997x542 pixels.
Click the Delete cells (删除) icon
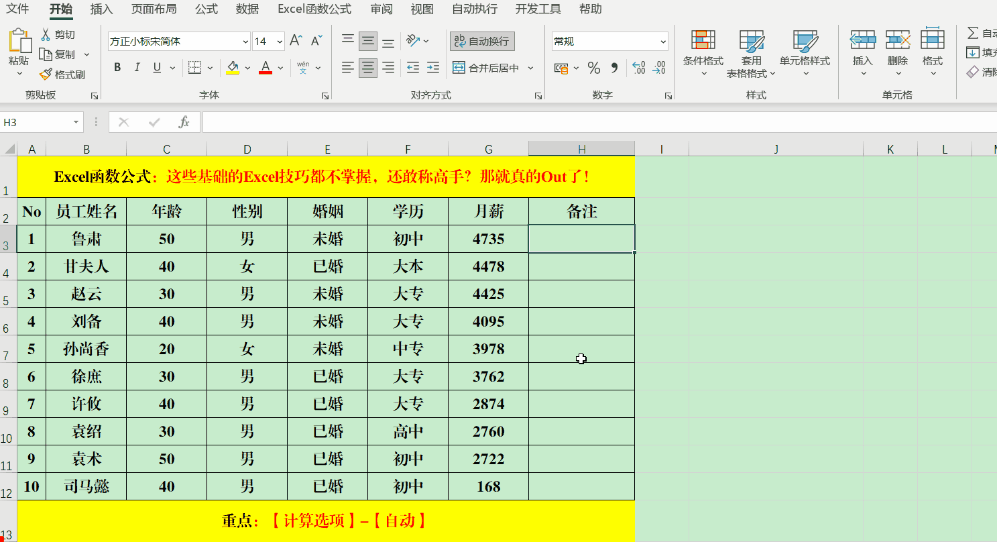[x=898, y=41]
